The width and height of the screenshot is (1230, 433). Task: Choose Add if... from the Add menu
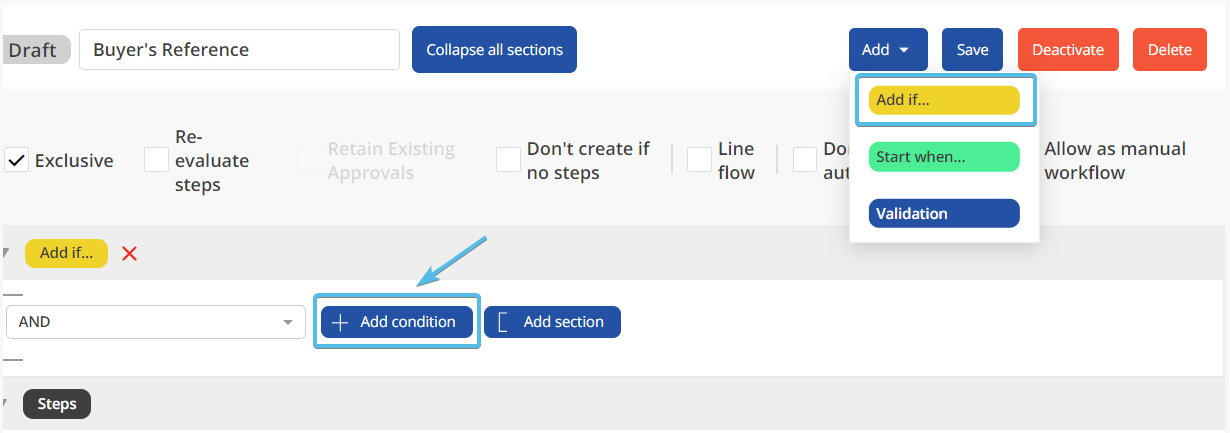(944, 100)
